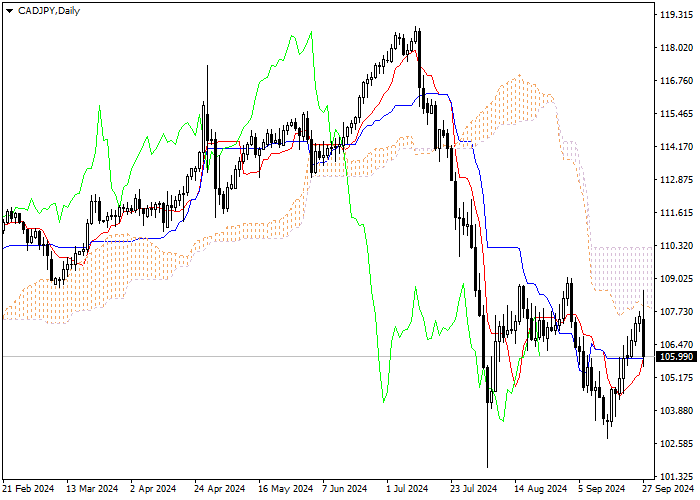This screenshot has width=700, height=500.
Task: Click the 23 Jul 2024 date label
Action: pyautogui.click(x=474, y=489)
